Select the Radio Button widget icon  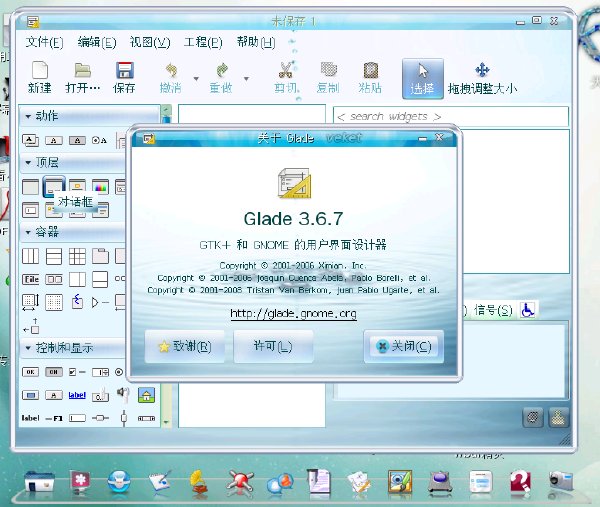click(x=119, y=372)
